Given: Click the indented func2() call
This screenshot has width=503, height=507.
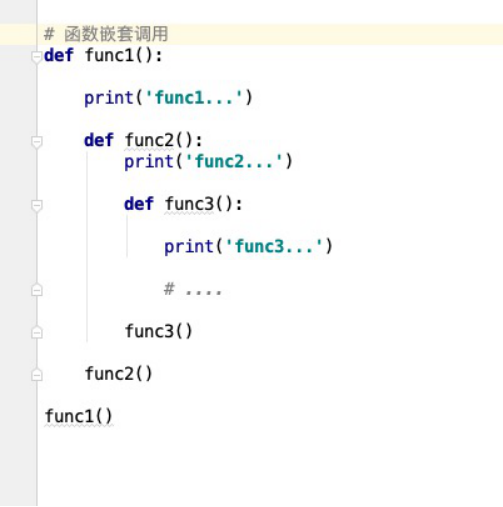Looking at the screenshot, I should coord(119,374).
